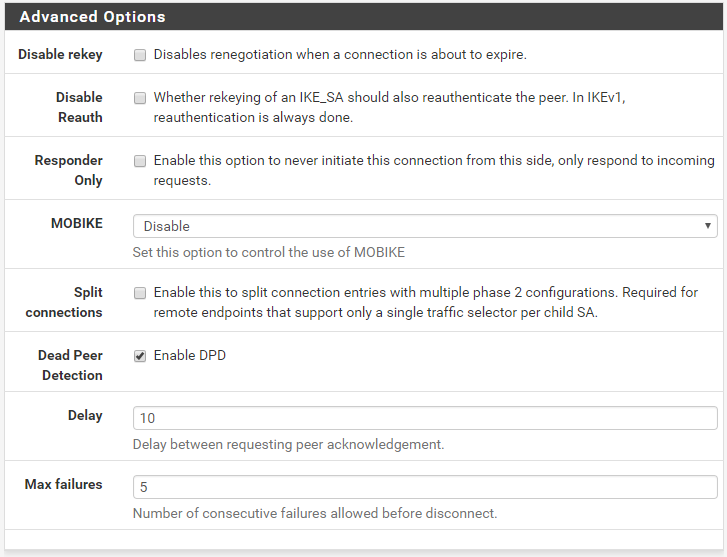Screen dimensions: 727x557
Task: Click into the Delay input field
Action: coord(425,418)
